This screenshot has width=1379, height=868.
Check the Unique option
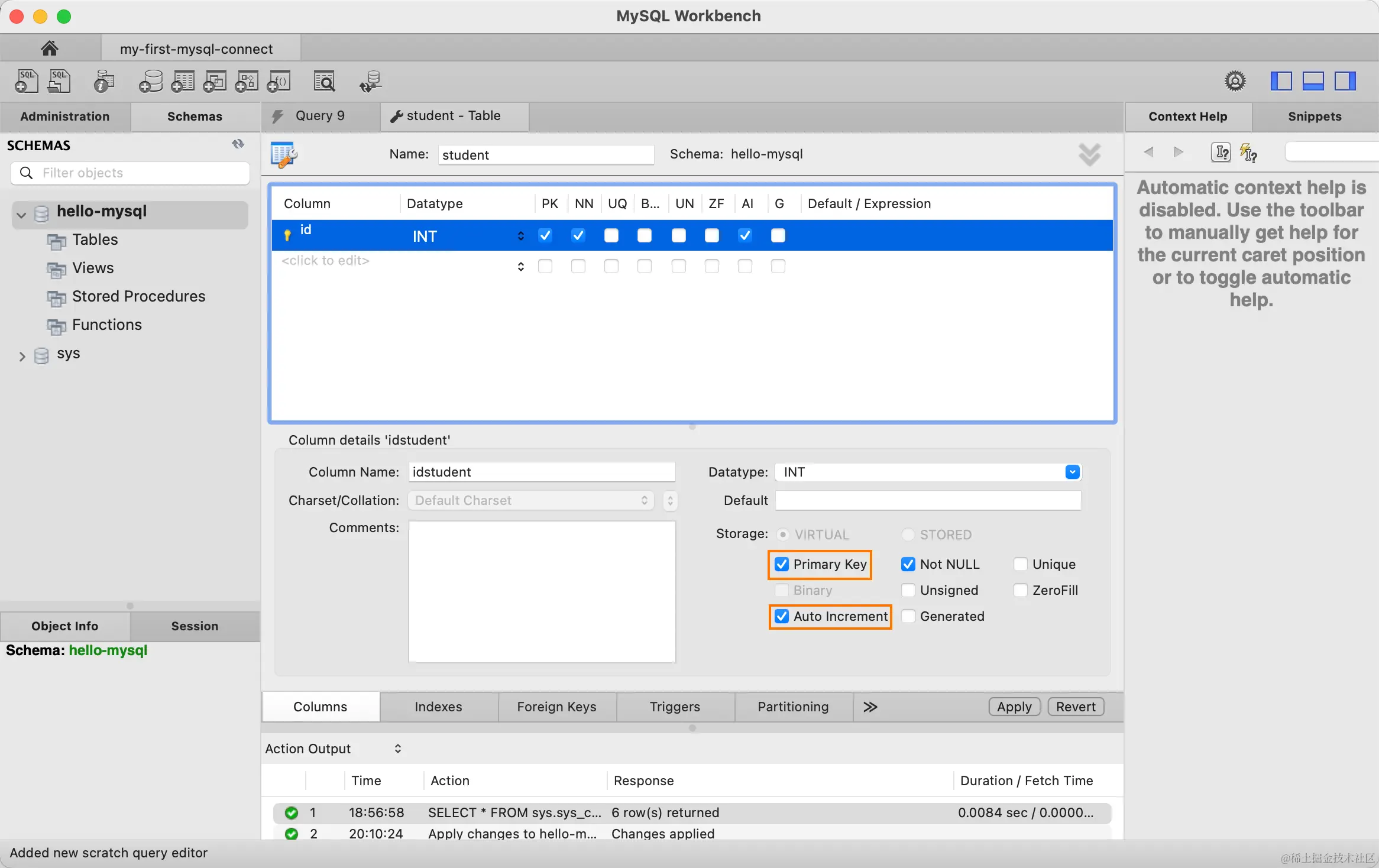point(1021,564)
